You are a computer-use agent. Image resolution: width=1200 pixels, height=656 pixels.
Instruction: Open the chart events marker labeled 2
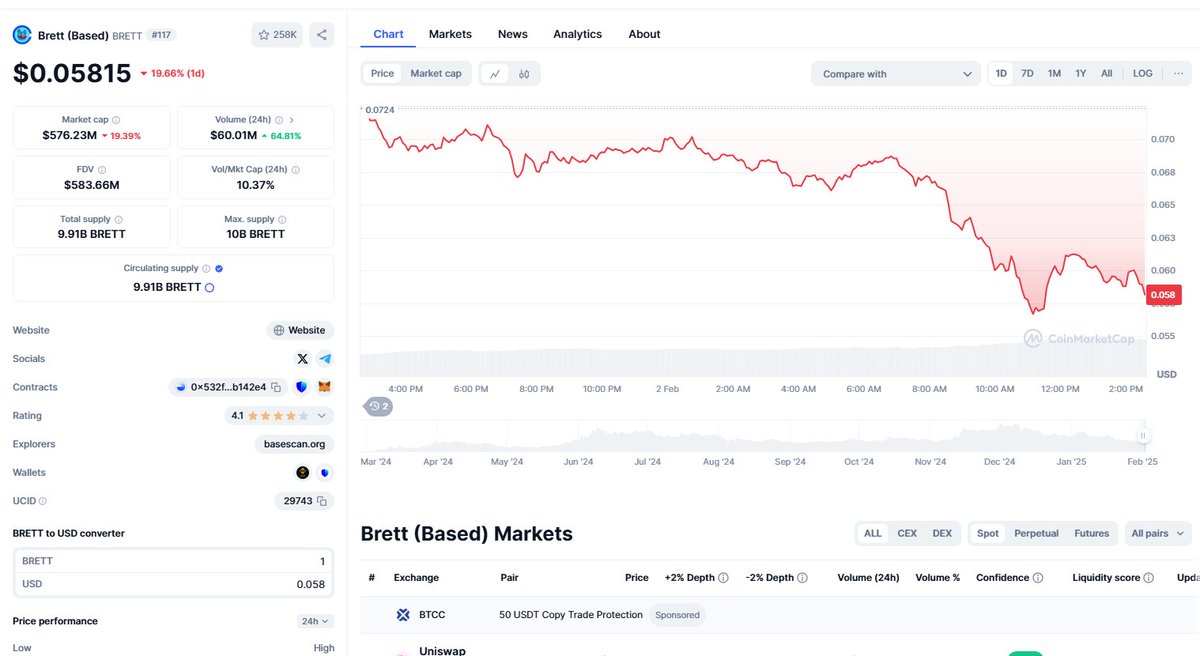[x=378, y=406]
